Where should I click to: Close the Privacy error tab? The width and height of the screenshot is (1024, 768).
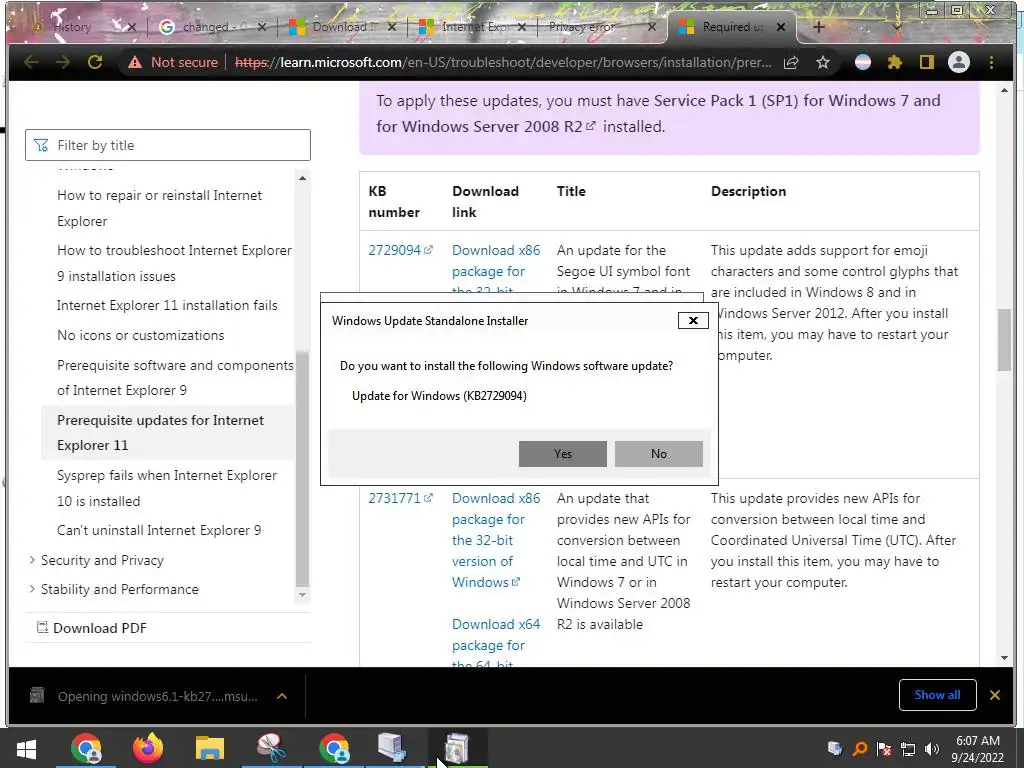[x=652, y=27]
